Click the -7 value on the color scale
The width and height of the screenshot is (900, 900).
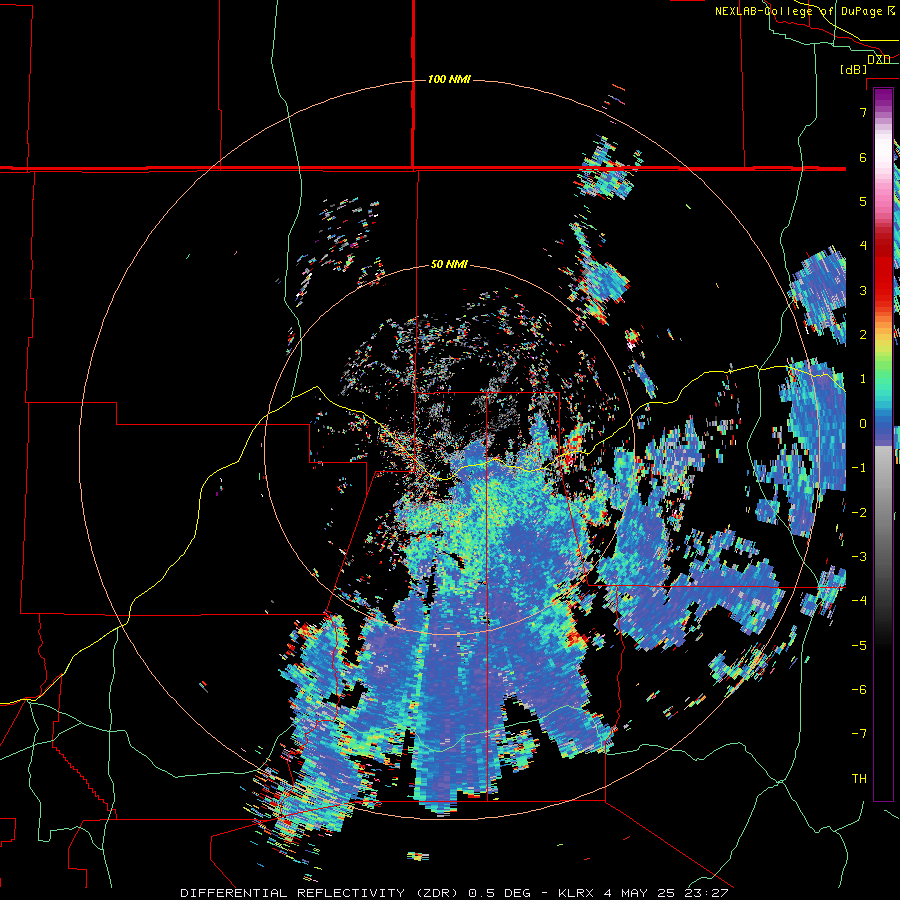(x=859, y=734)
